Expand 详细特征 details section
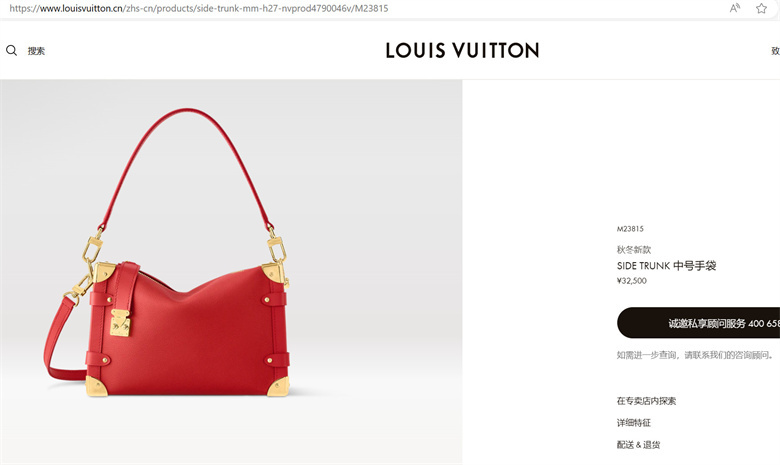 point(634,423)
